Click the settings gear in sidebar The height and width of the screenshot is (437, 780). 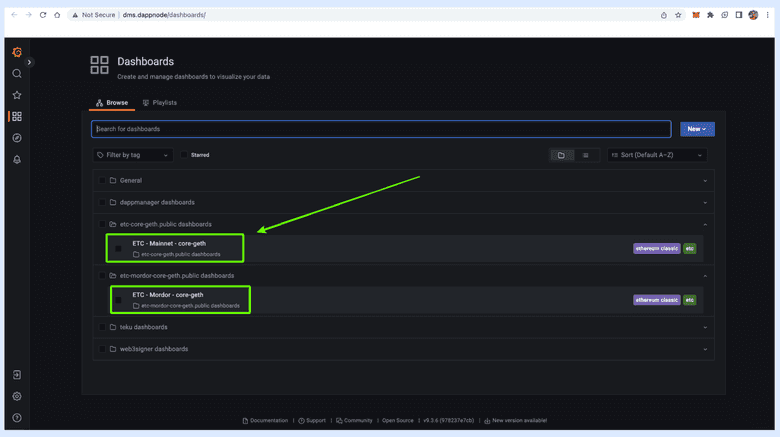17,396
